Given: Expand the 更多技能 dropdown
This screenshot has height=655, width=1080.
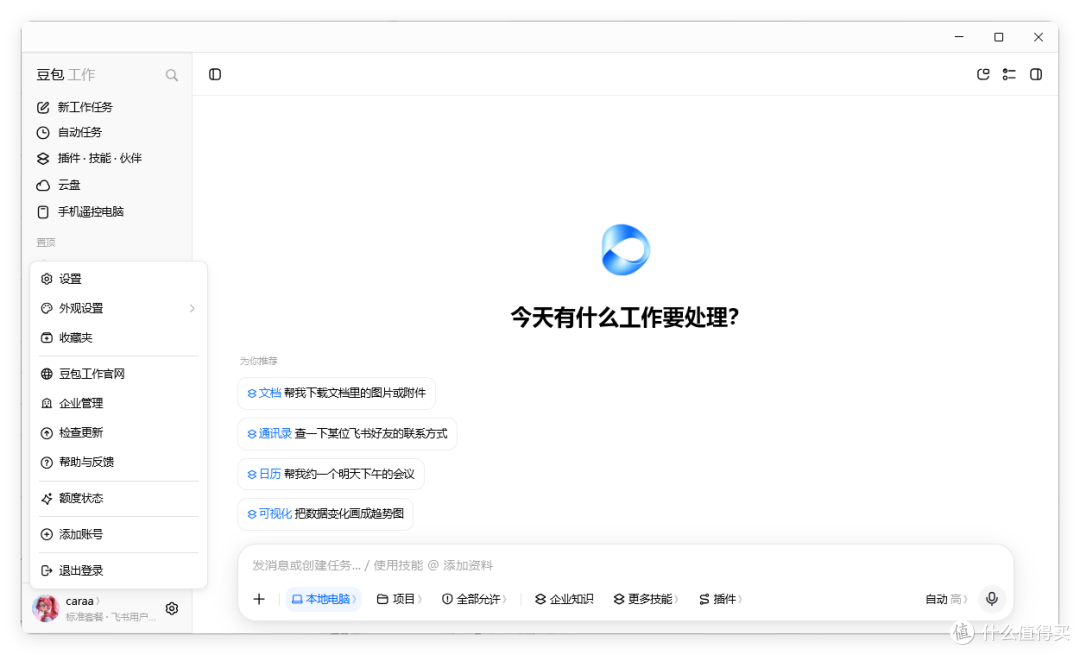Looking at the screenshot, I should pyautogui.click(x=646, y=599).
